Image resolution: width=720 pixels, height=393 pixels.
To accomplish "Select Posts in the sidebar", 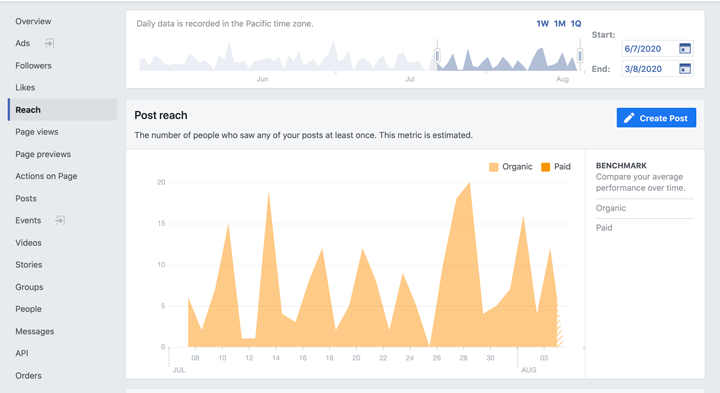I will tap(26, 198).
